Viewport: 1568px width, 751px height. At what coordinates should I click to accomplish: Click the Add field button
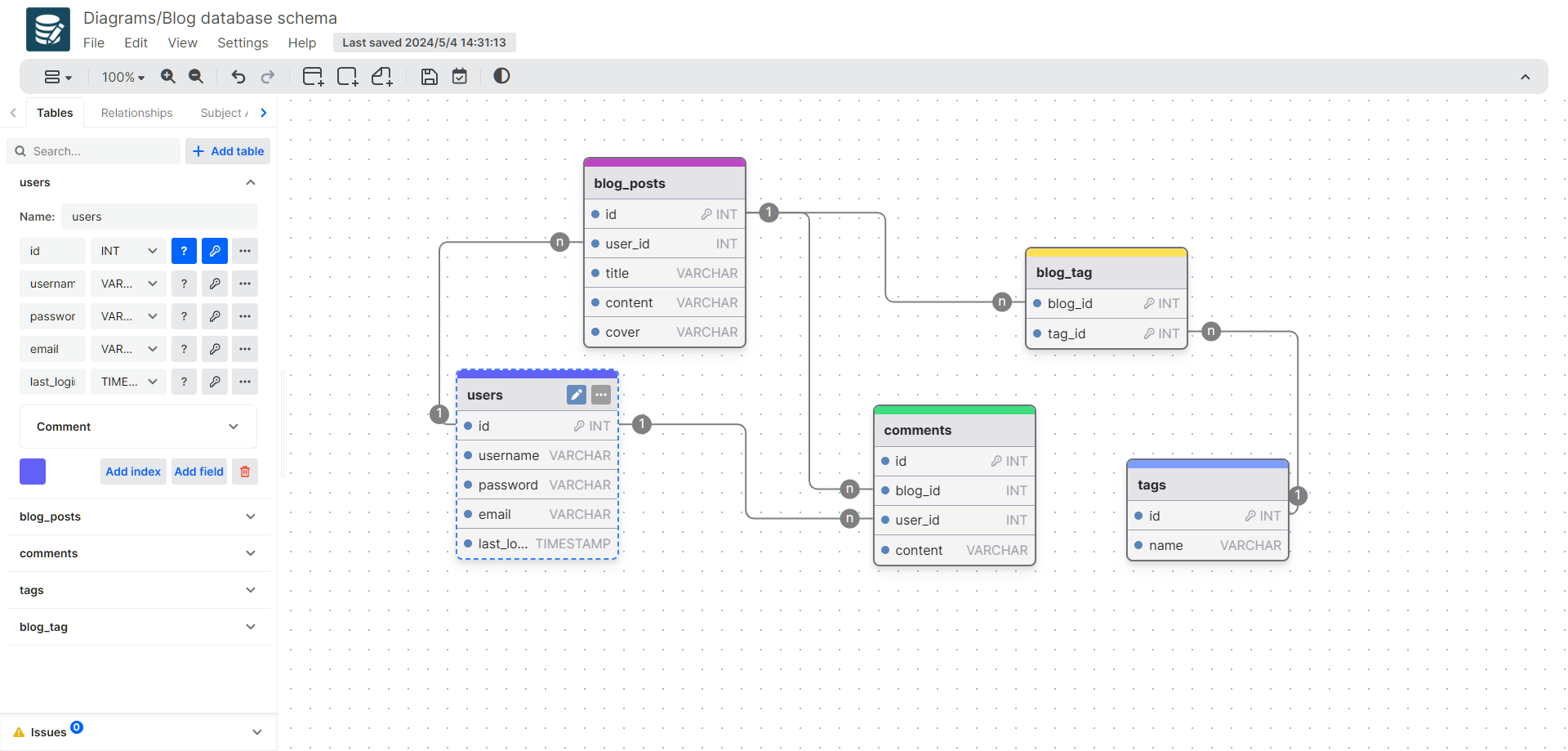pyautogui.click(x=198, y=472)
